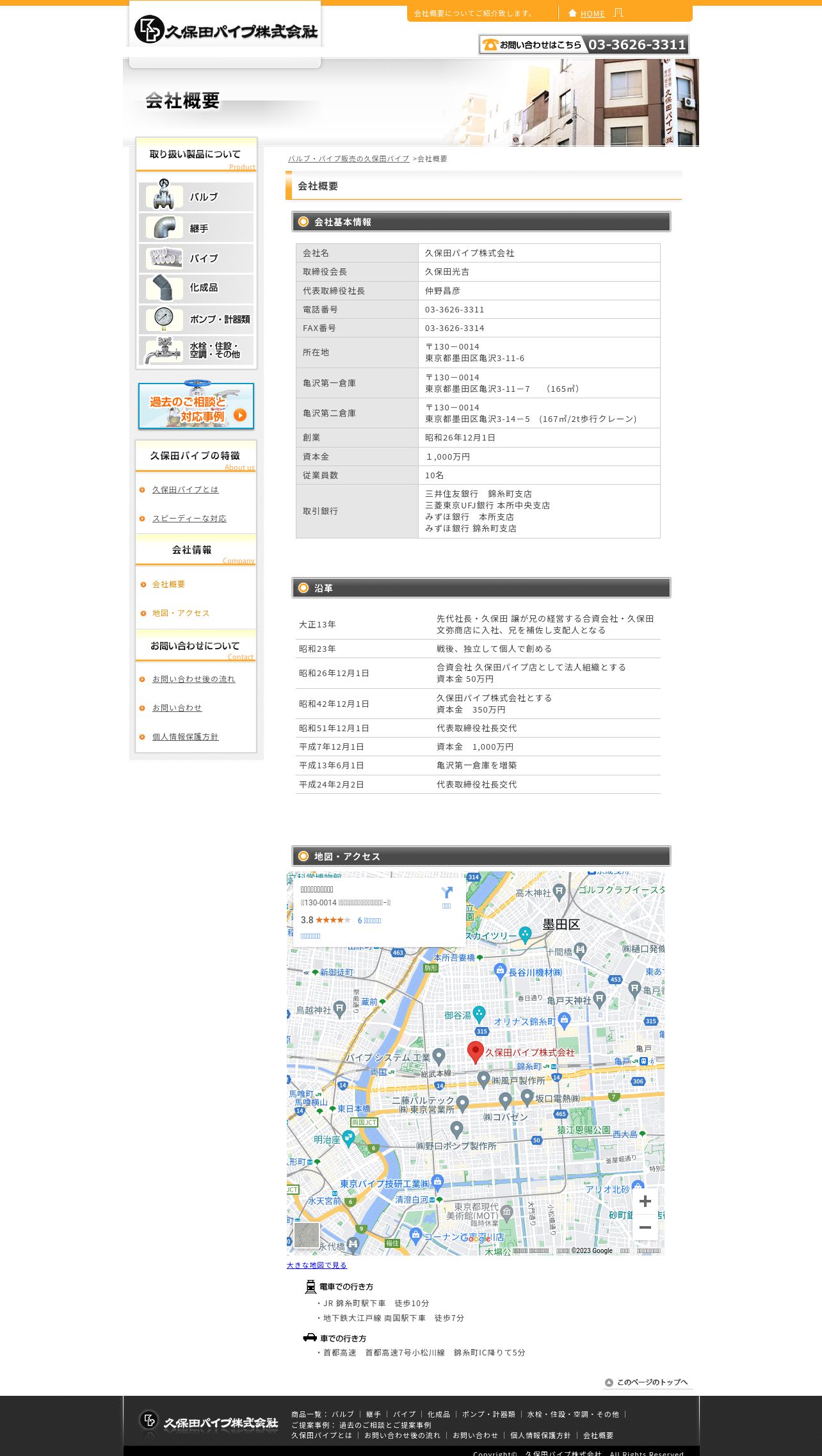822x1456 pixels.
Task: Open お問い合わせ後の流れ sidebar link
Action: pyautogui.click(x=193, y=679)
